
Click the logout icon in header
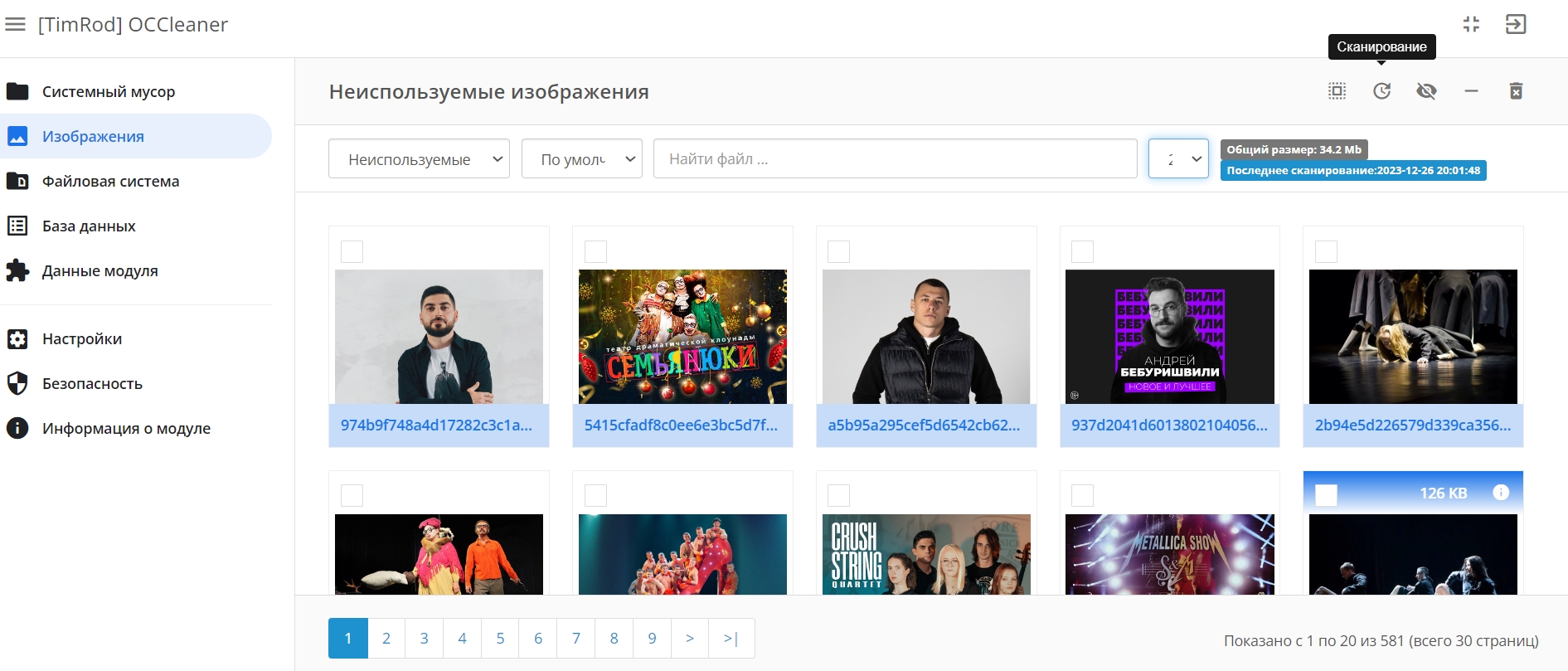pos(1516,25)
